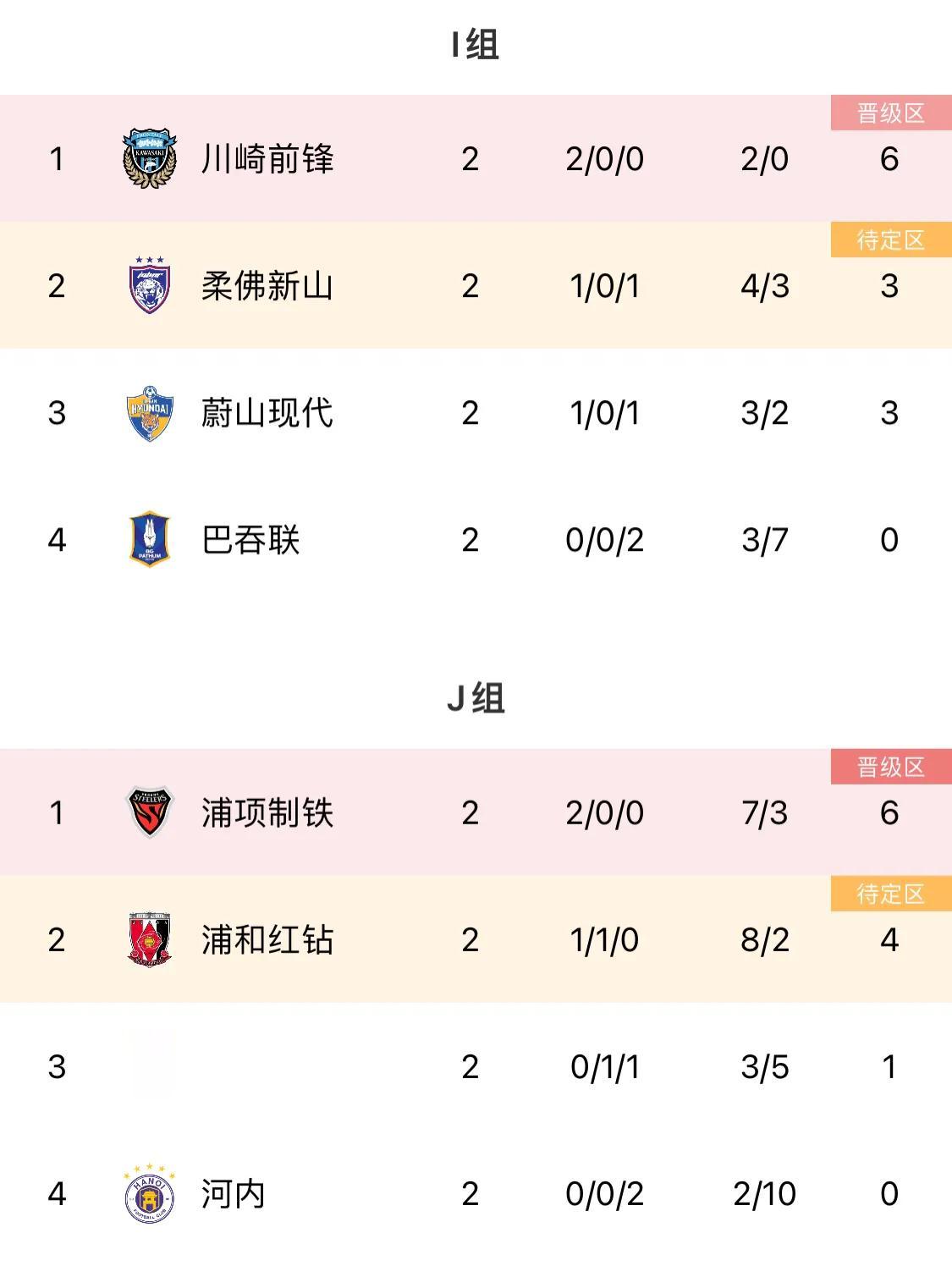The width and height of the screenshot is (952, 1288).
Task: Open the Hanoi FC club emblem
Action: coord(150,1193)
